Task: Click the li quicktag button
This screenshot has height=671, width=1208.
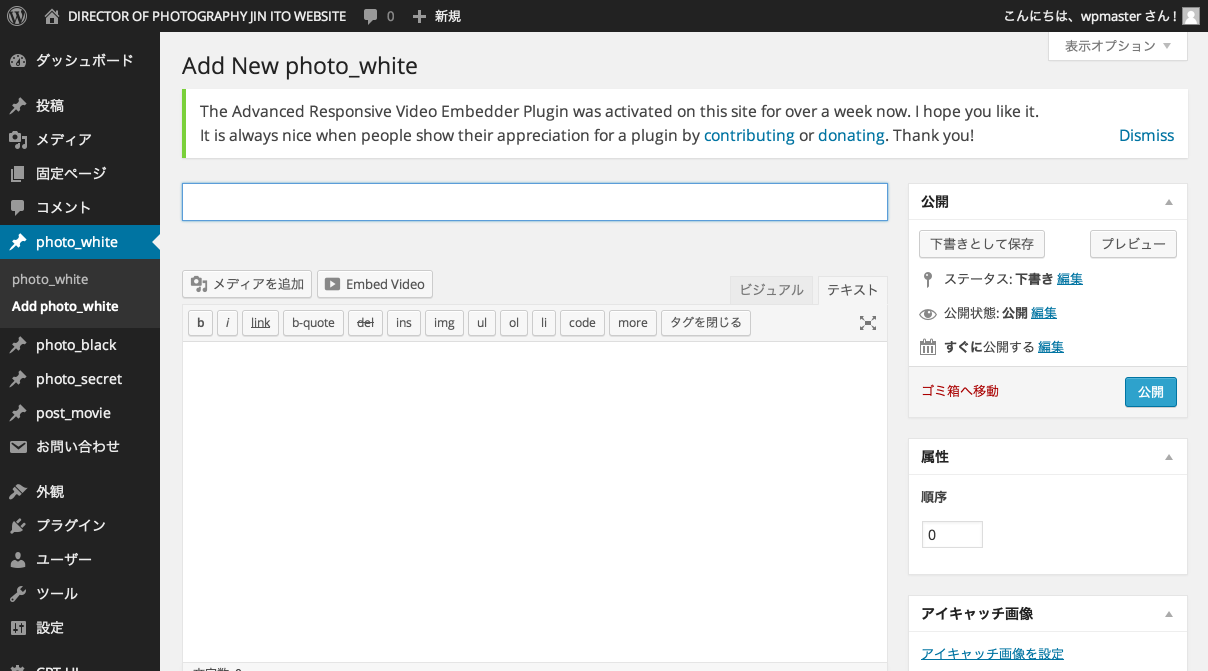Action: coord(543,323)
